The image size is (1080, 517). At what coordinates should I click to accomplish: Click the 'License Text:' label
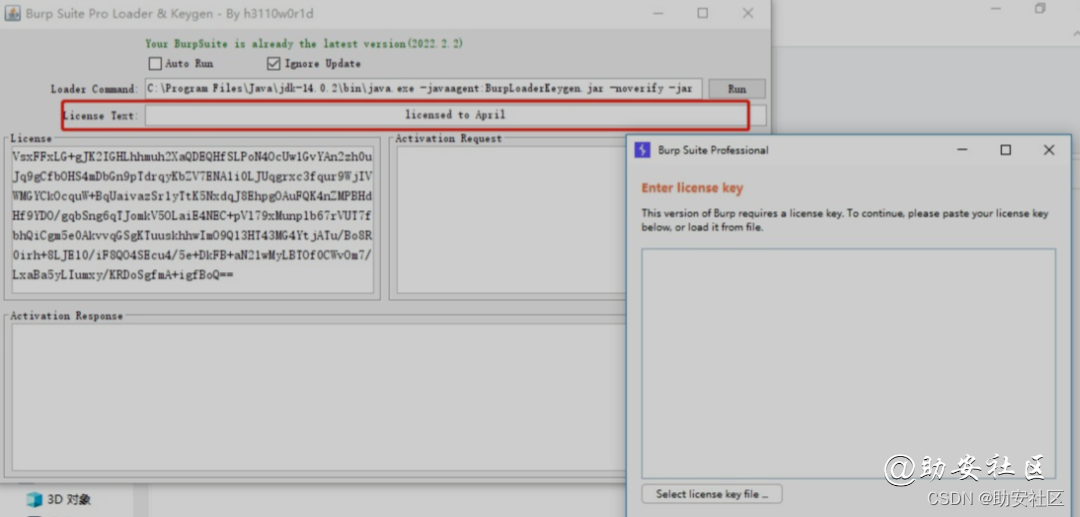[101, 116]
